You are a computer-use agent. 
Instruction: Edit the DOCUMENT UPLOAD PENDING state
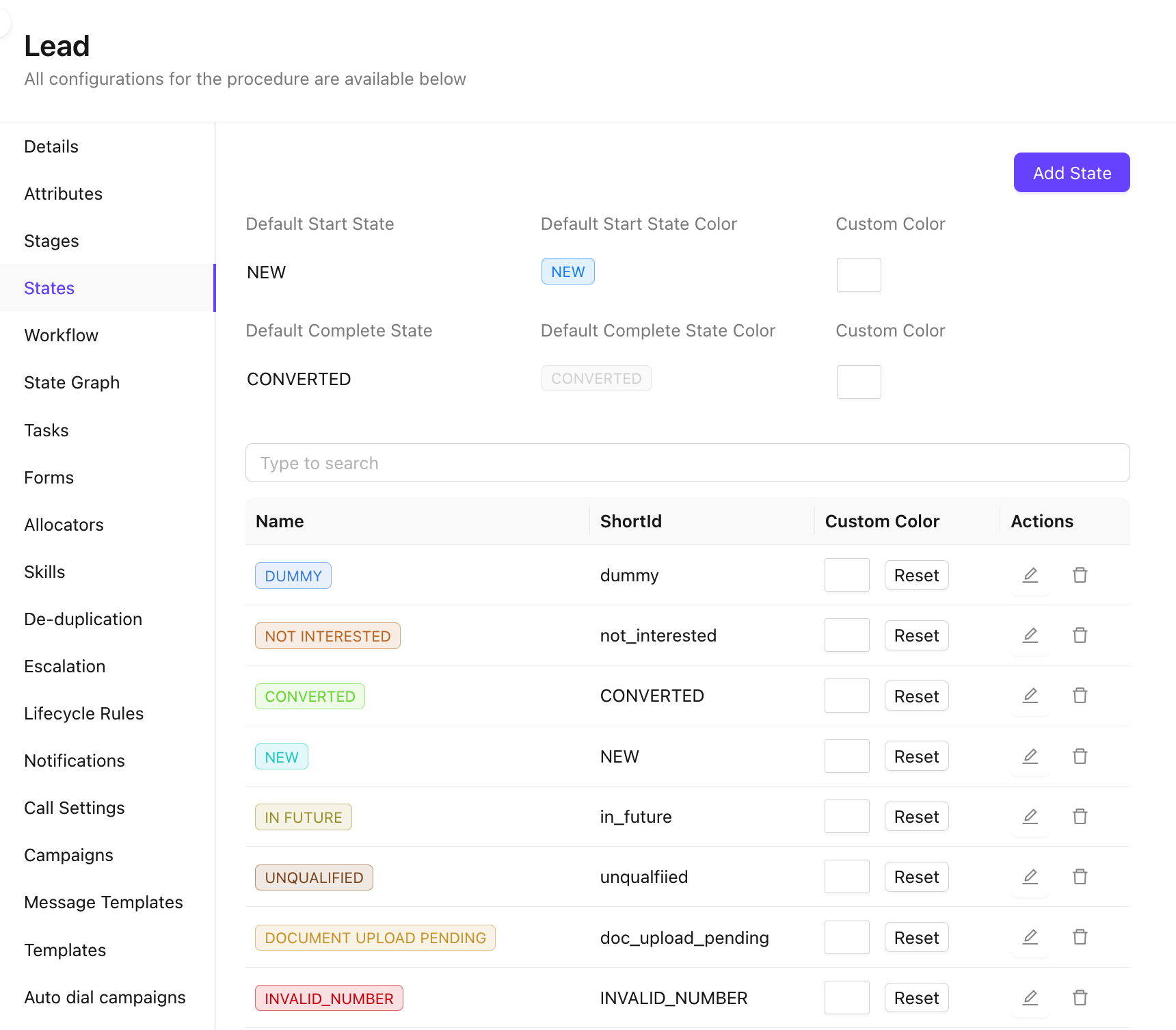tap(1030, 937)
